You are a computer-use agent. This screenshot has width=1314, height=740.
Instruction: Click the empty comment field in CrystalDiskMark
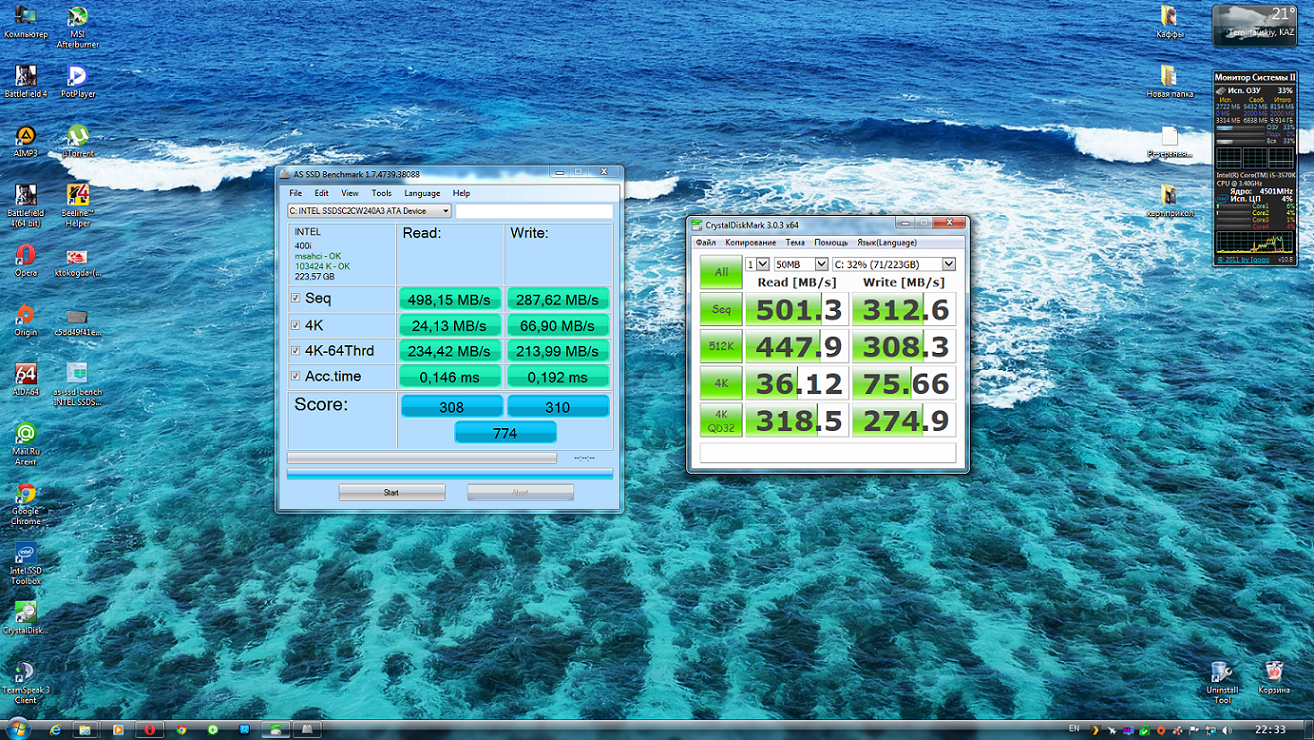pyautogui.click(x=827, y=453)
